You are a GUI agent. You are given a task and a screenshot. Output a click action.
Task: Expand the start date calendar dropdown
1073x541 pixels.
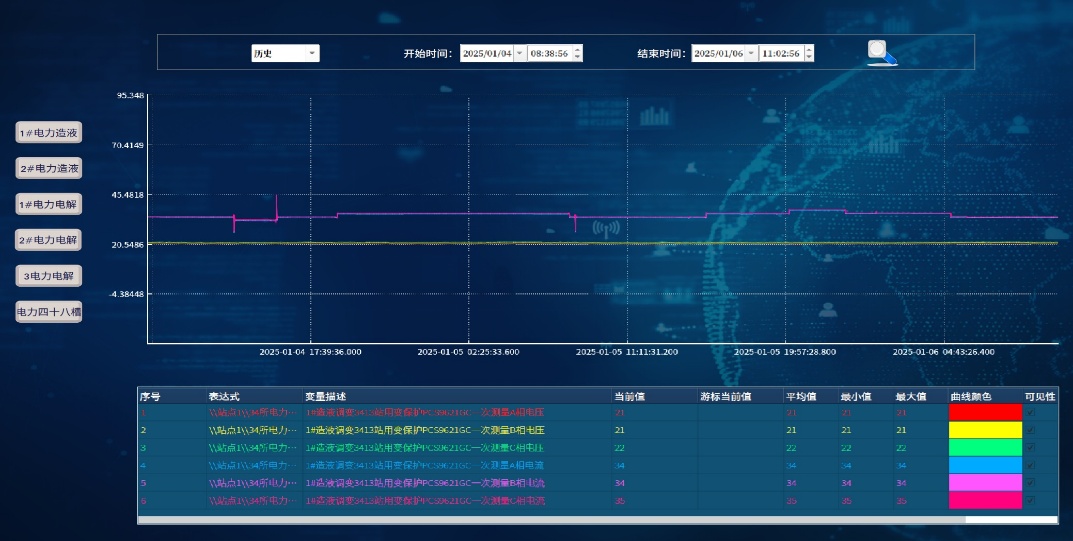(x=519, y=53)
